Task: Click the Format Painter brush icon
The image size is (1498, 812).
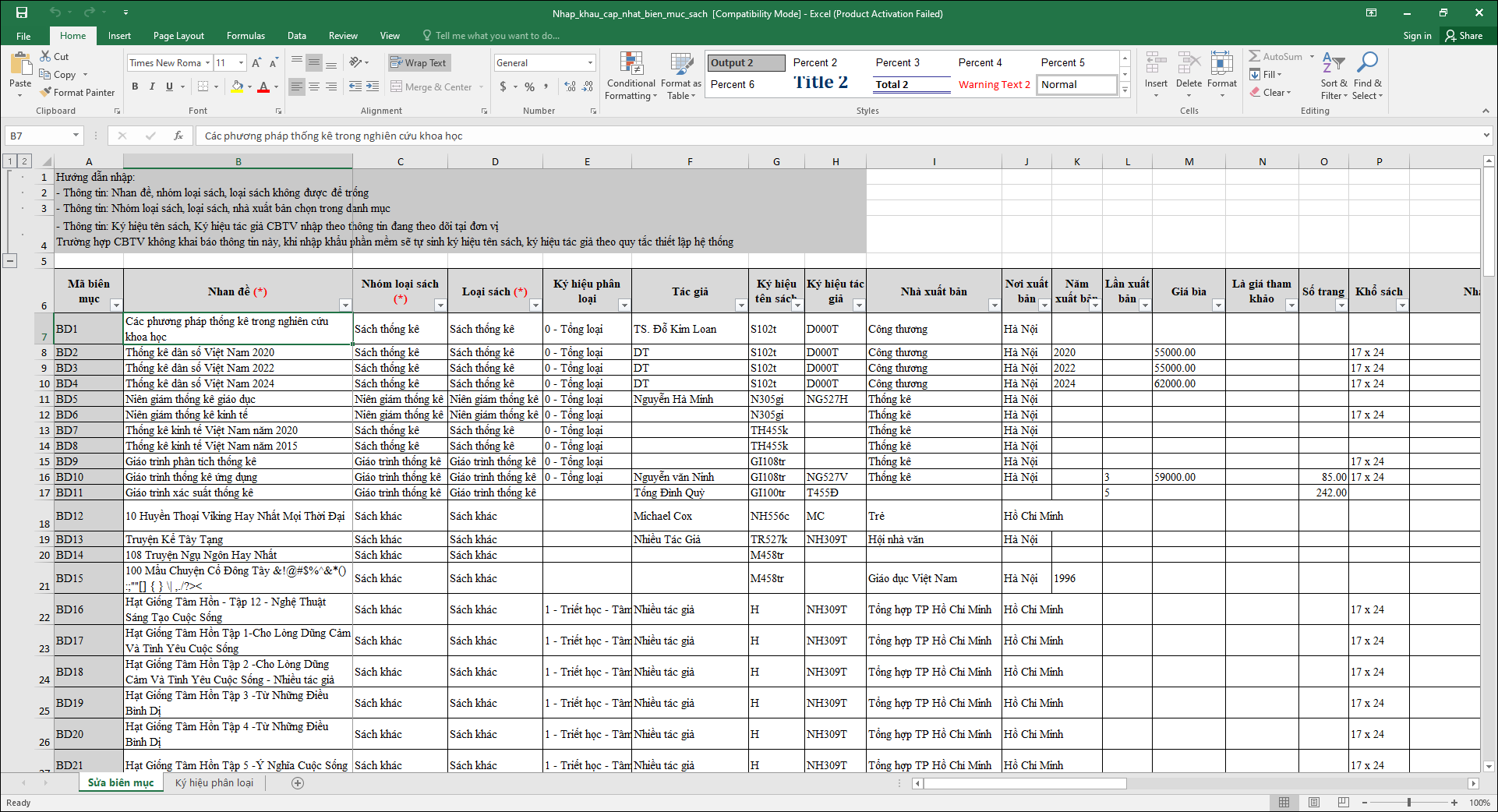Action: 47,93
